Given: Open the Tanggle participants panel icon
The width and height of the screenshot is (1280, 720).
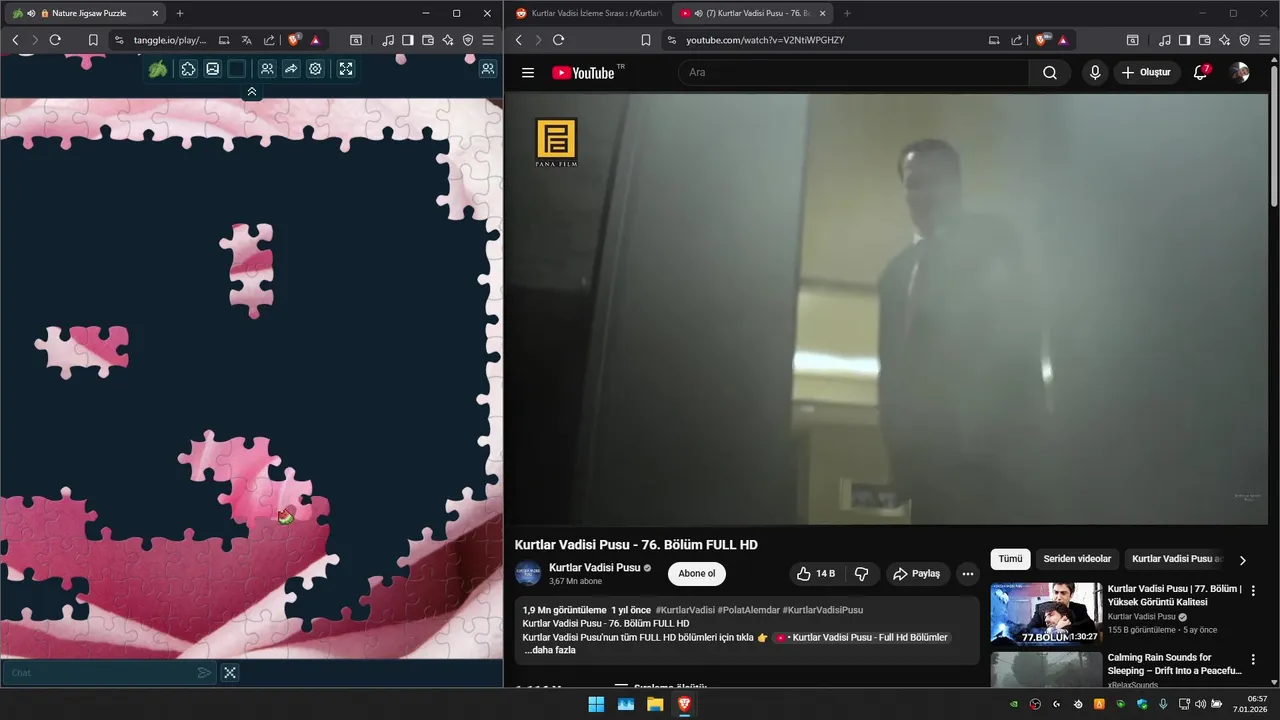Looking at the screenshot, I should (x=487, y=69).
